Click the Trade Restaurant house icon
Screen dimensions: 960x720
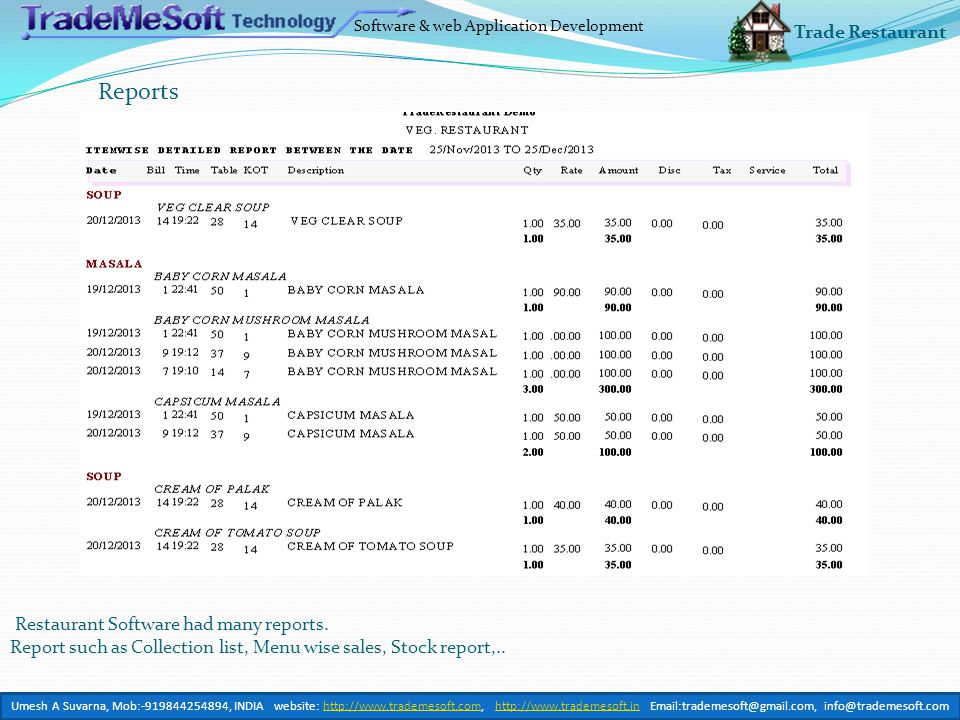[758, 31]
